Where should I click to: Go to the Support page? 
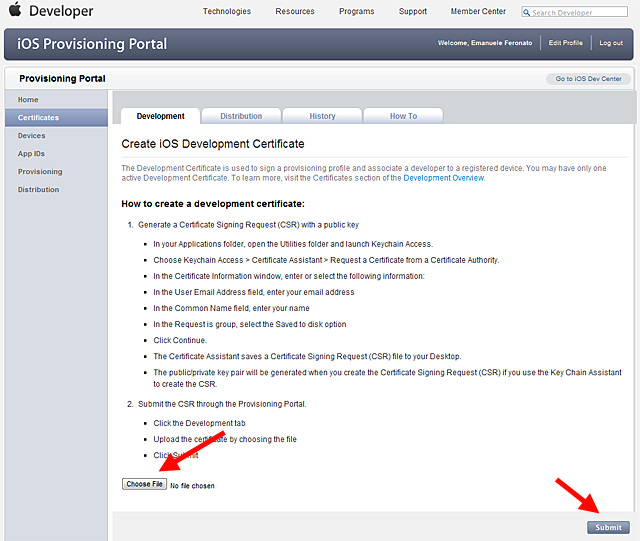click(x=413, y=12)
